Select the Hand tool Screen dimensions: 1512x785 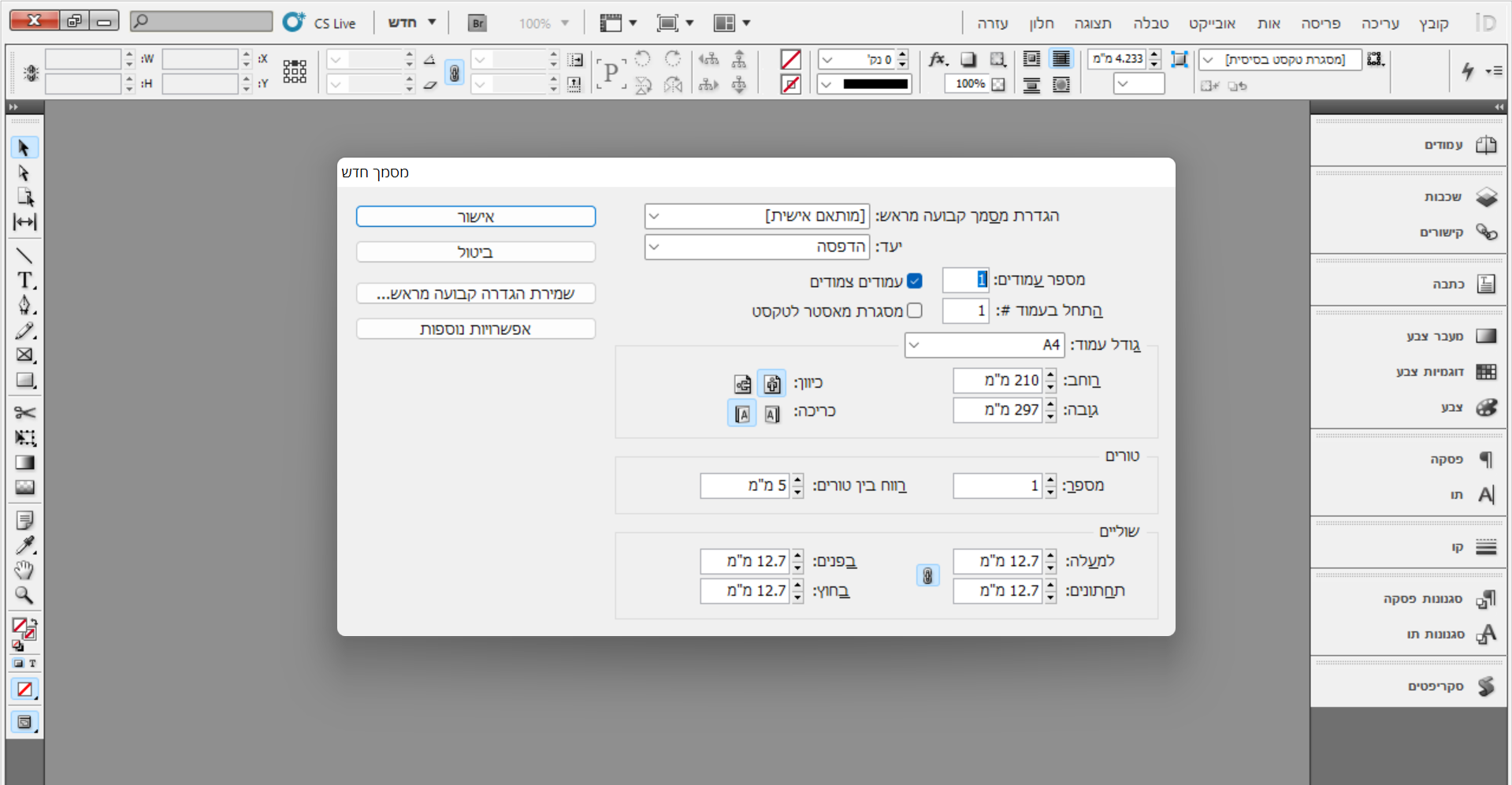(x=24, y=570)
